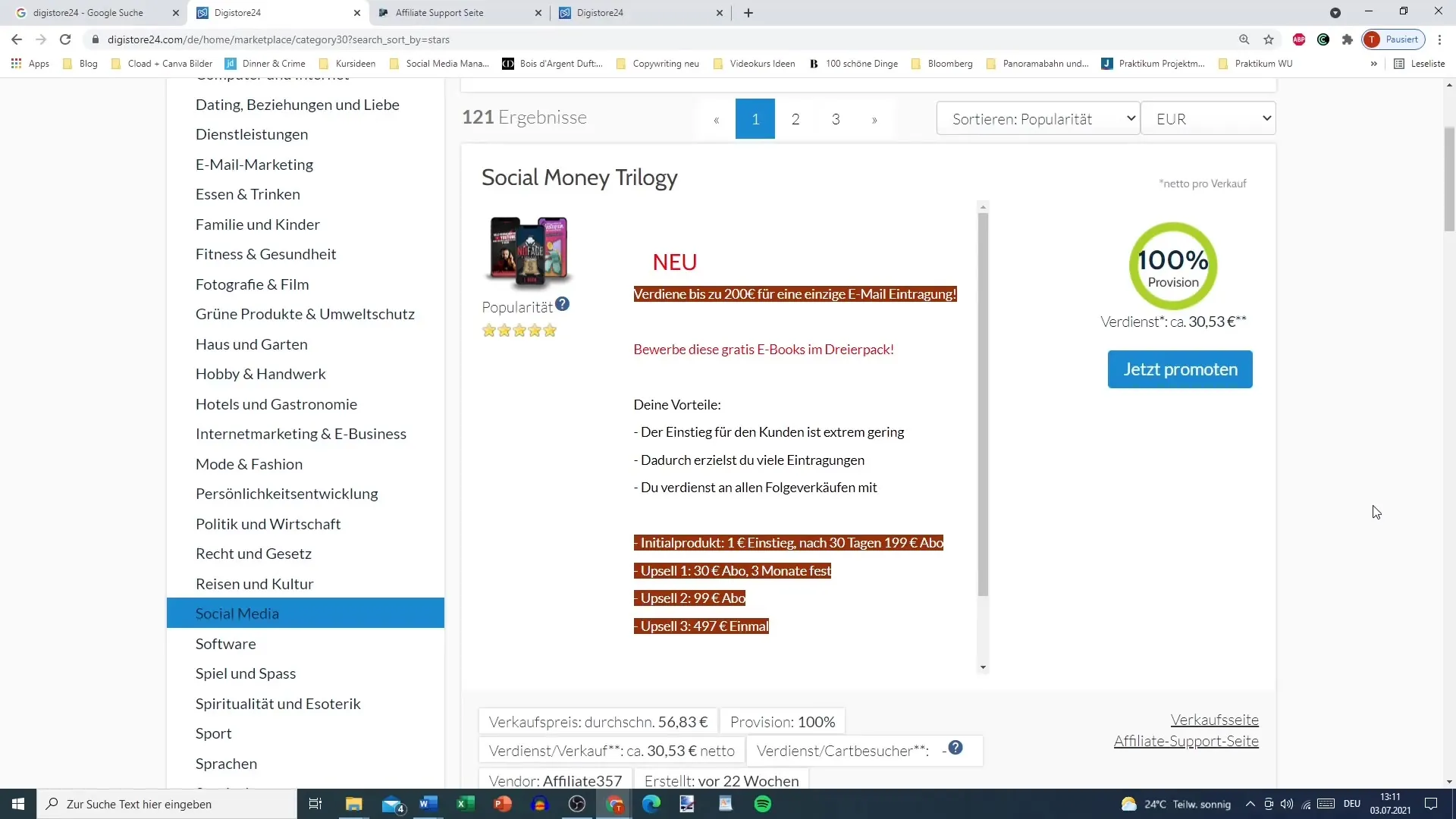The height and width of the screenshot is (819, 1456).
Task: Open File Explorer from the taskbar
Action: 354,804
